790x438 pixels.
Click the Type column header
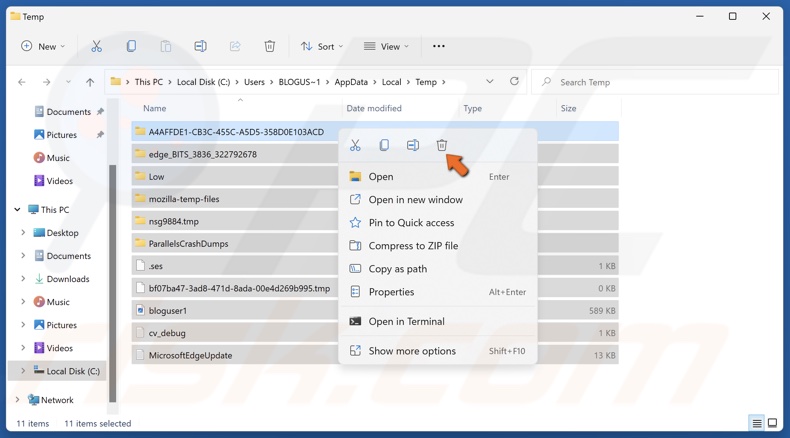click(x=472, y=108)
